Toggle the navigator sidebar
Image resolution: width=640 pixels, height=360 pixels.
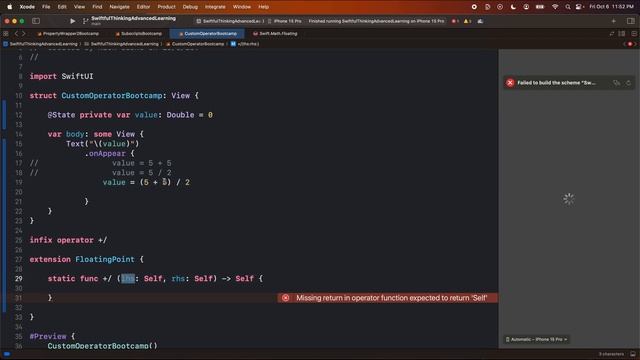pyautogui.click(x=36, y=21)
